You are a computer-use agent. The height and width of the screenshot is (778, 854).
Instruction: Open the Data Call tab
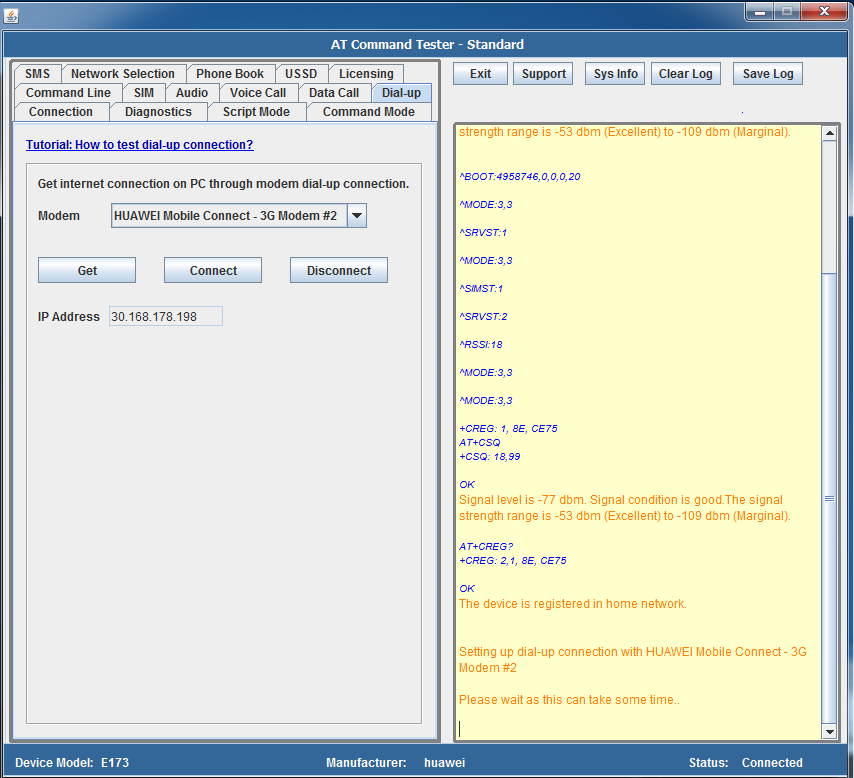(x=334, y=93)
